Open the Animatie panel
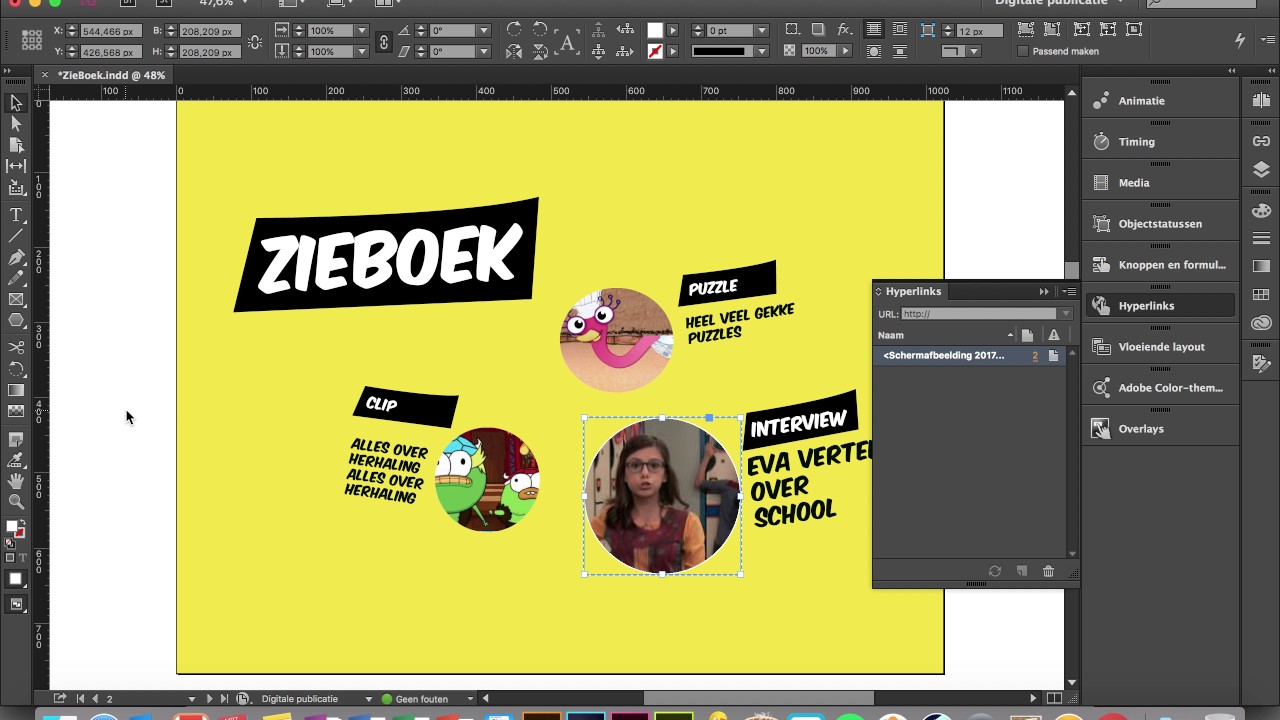This screenshot has height=720, width=1280. click(x=1160, y=101)
